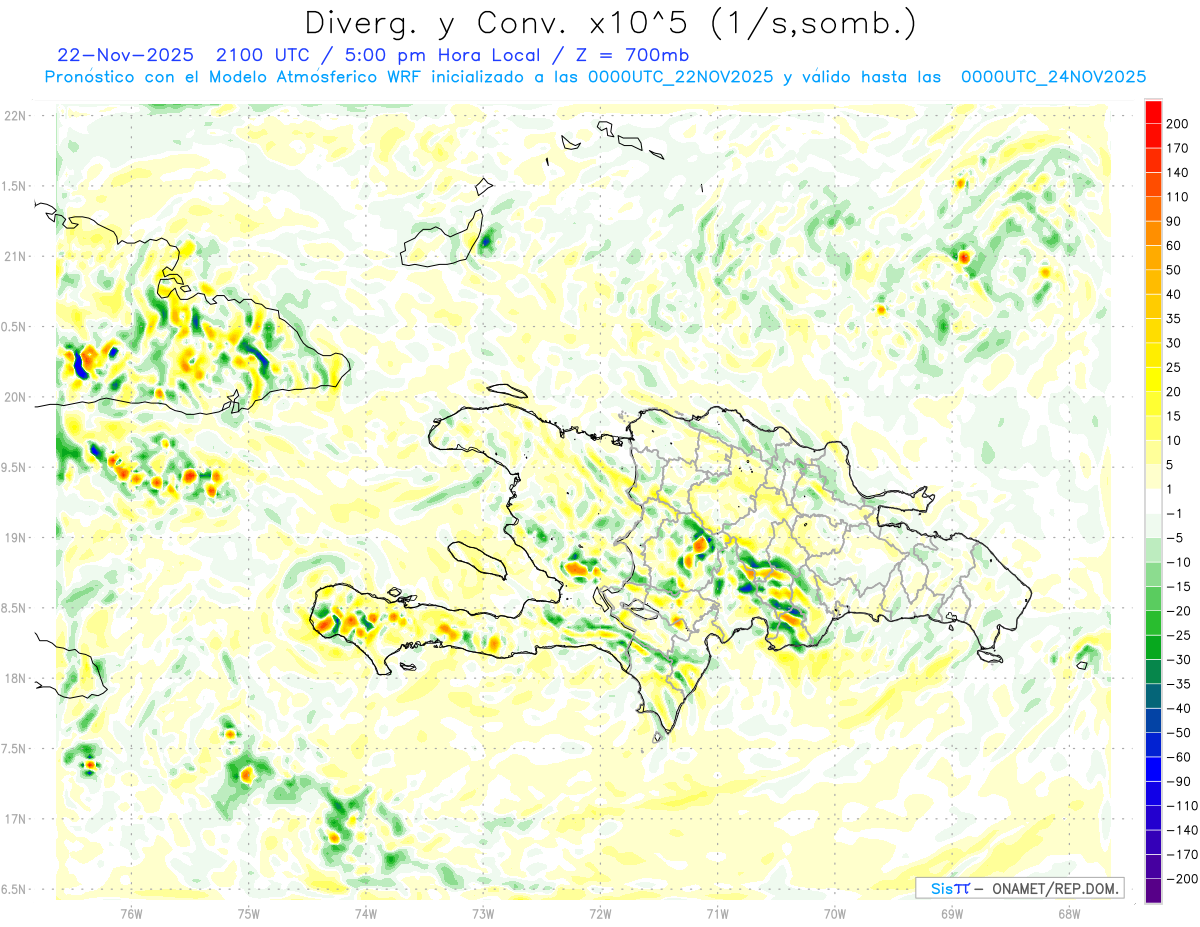Click the positive '50' color scale value

[x=1175, y=270]
